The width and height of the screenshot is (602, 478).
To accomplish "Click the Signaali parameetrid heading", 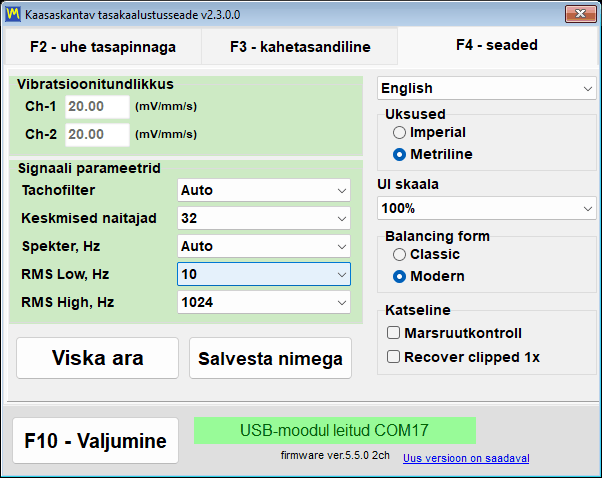I will pos(89,168).
